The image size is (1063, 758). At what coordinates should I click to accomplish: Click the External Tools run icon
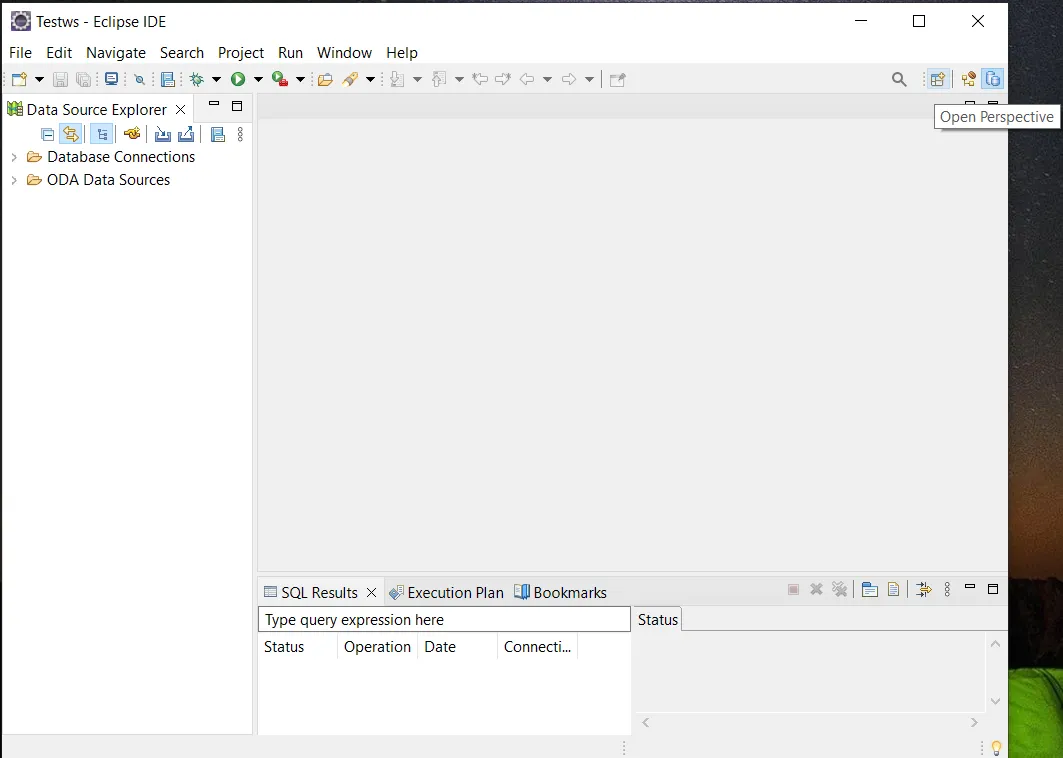coord(280,79)
